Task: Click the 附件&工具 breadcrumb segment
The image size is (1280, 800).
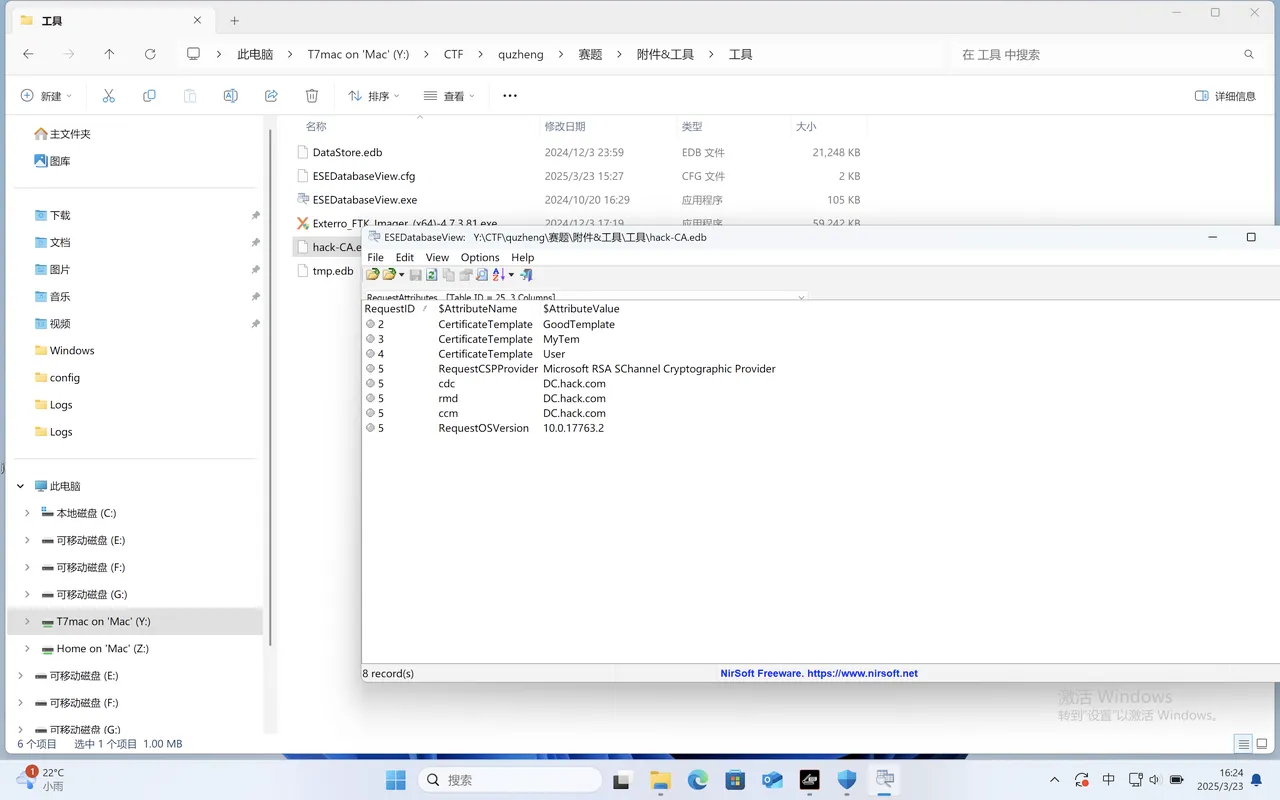Action: click(665, 54)
